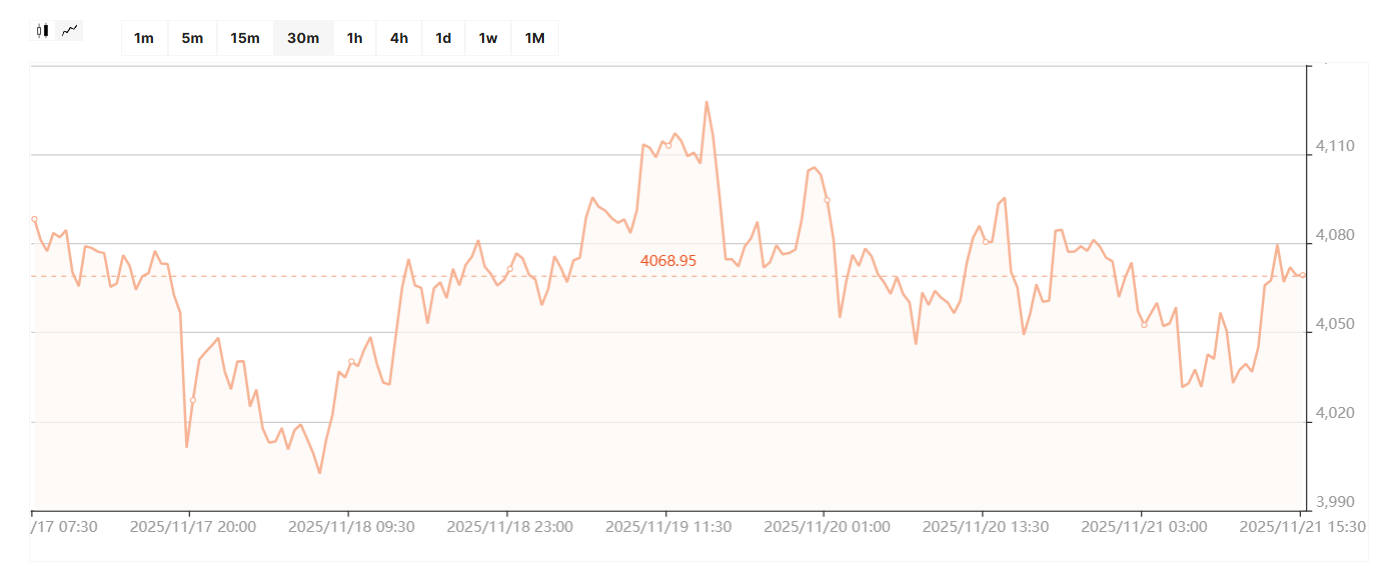This screenshot has height=565, width=1390.
Task: Select the line chart view icon
Action: tap(69, 31)
